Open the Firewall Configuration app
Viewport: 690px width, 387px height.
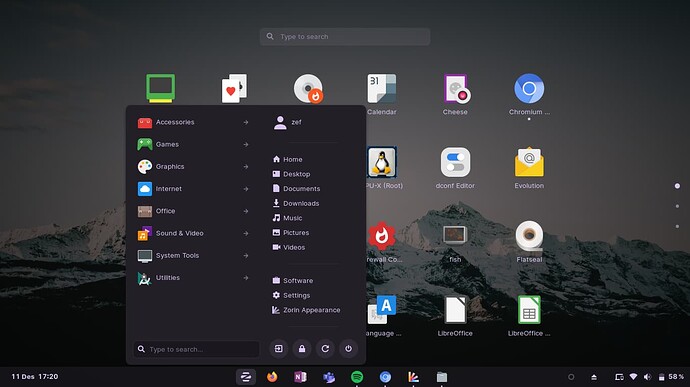click(x=382, y=236)
